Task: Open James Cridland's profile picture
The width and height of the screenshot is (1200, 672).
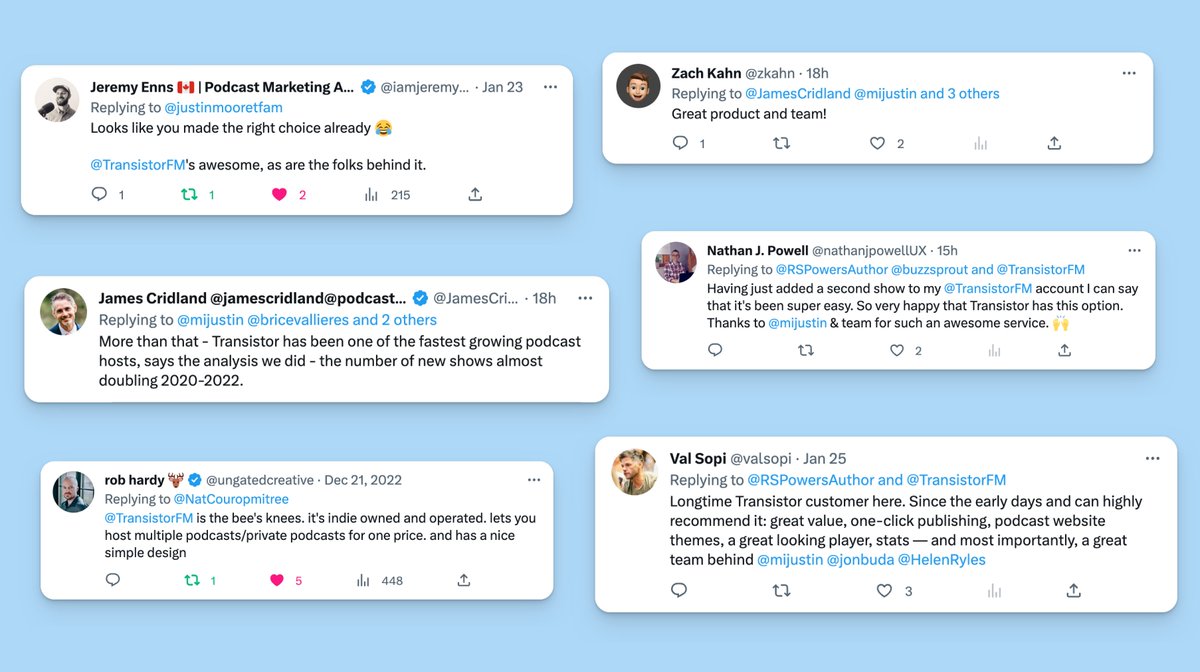Action: pos(63,311)
